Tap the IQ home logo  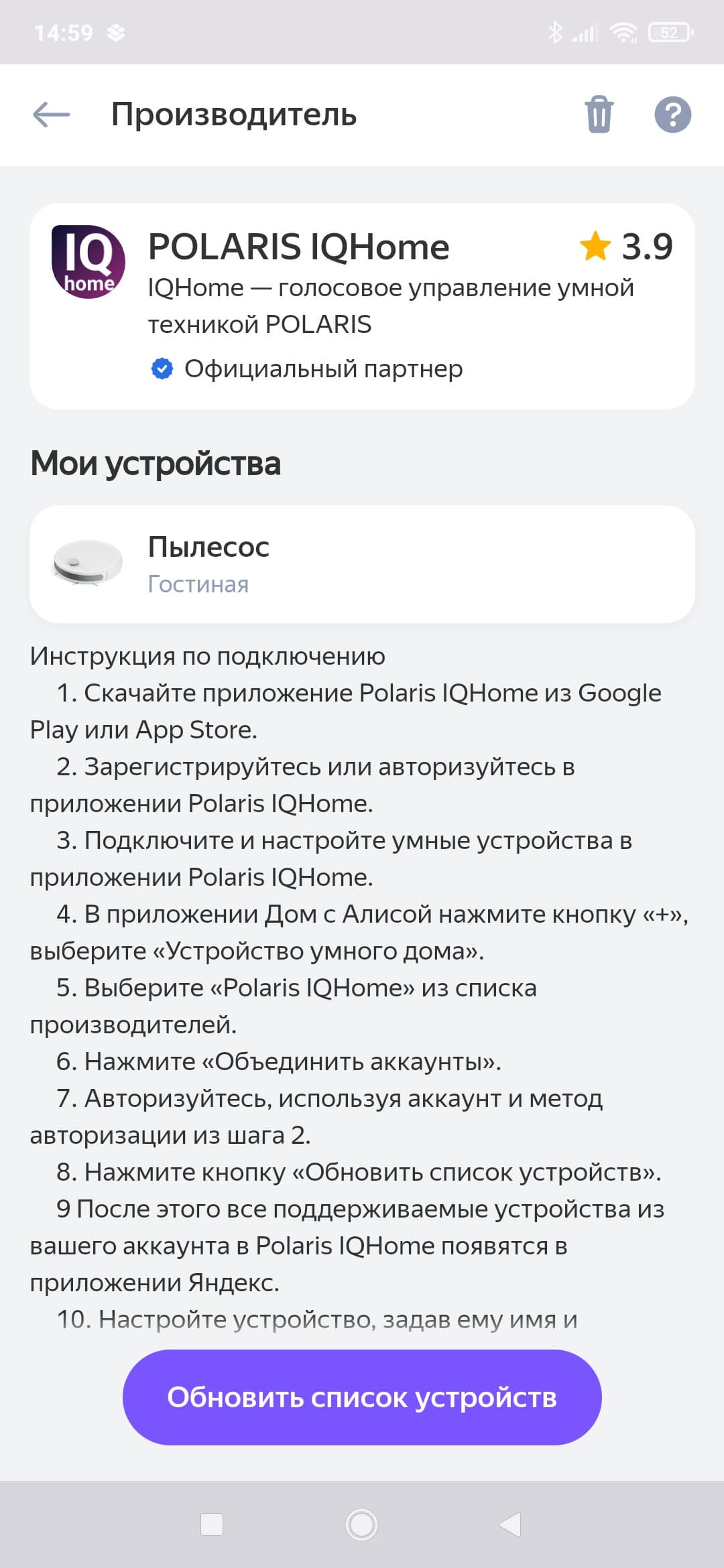(88, 262)
